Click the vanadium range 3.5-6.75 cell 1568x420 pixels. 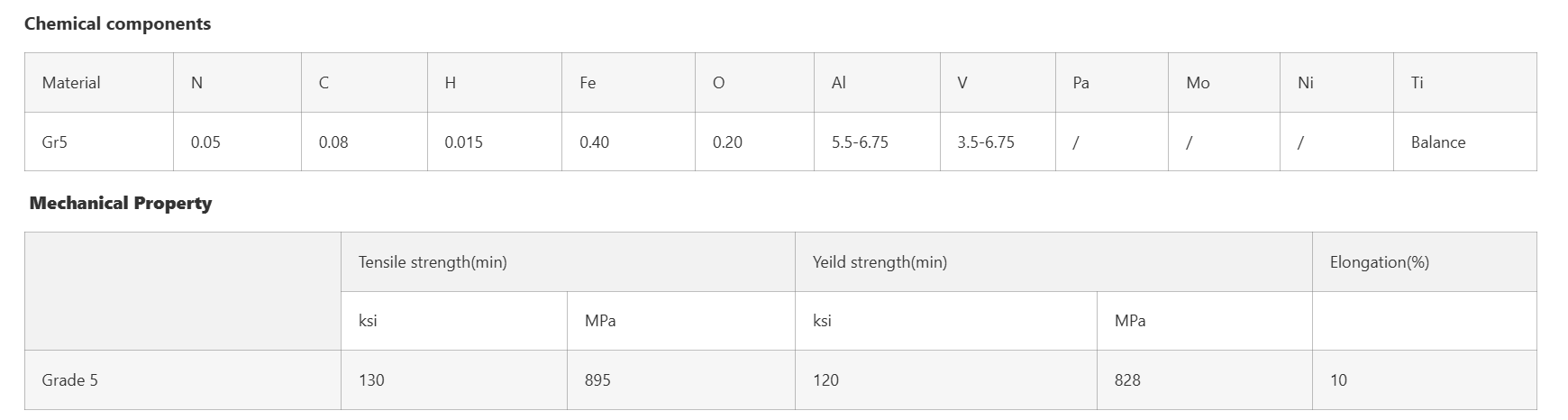(986, 142)
